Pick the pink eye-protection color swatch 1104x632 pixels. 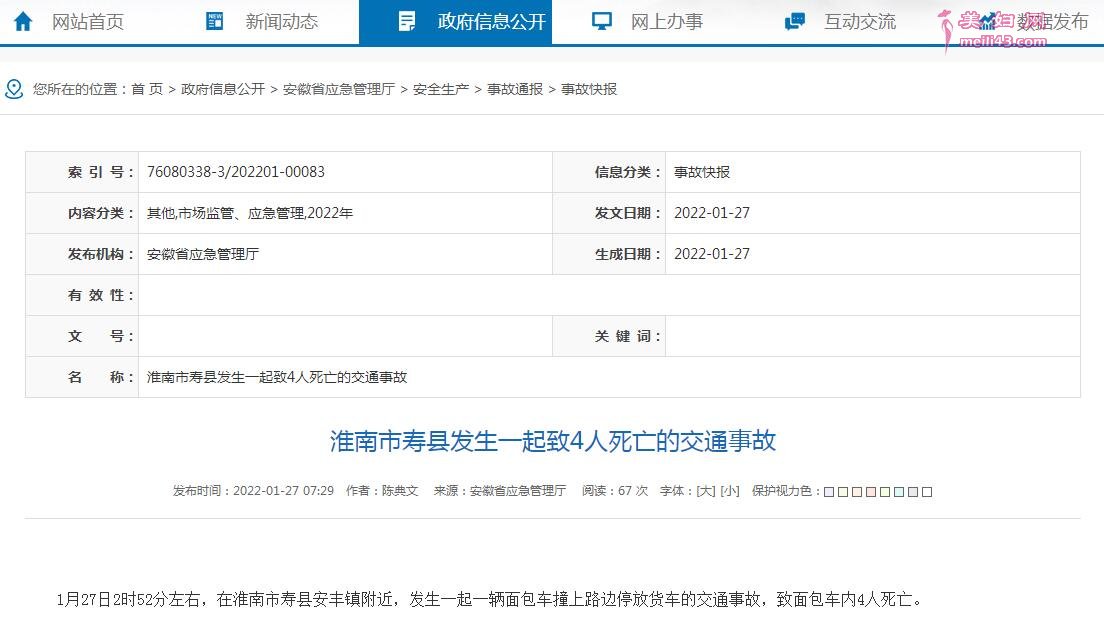[871, 492]
